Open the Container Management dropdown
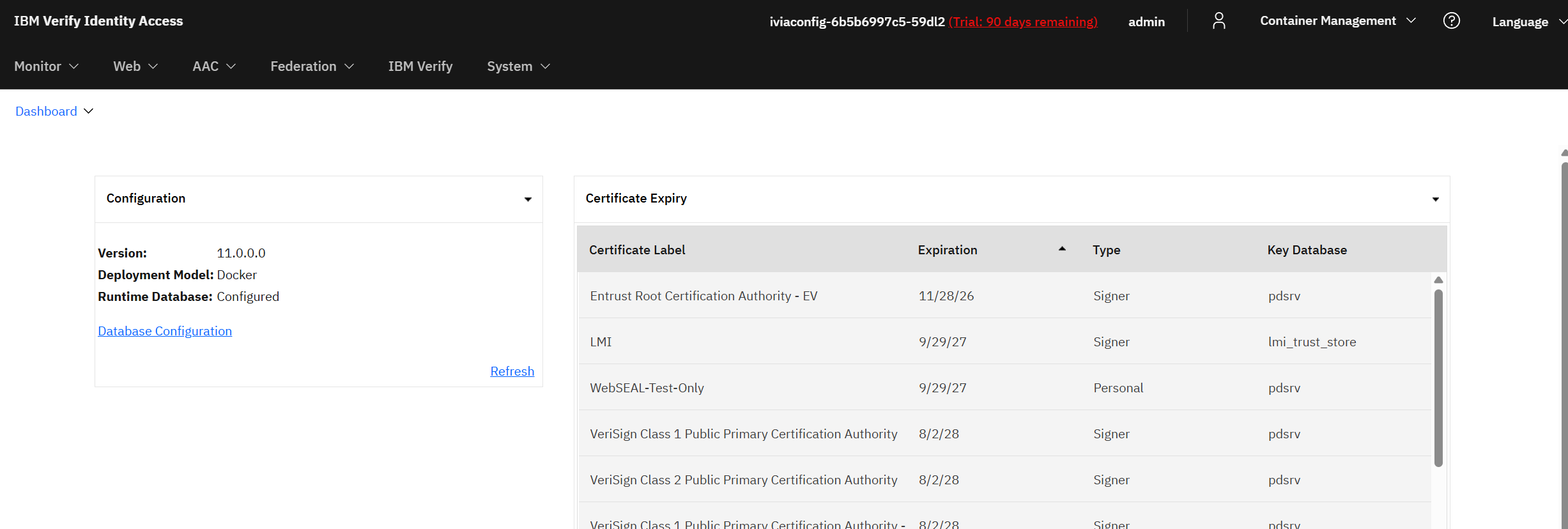Viewport: 1568px width, 529px height. click(1338, 21)
